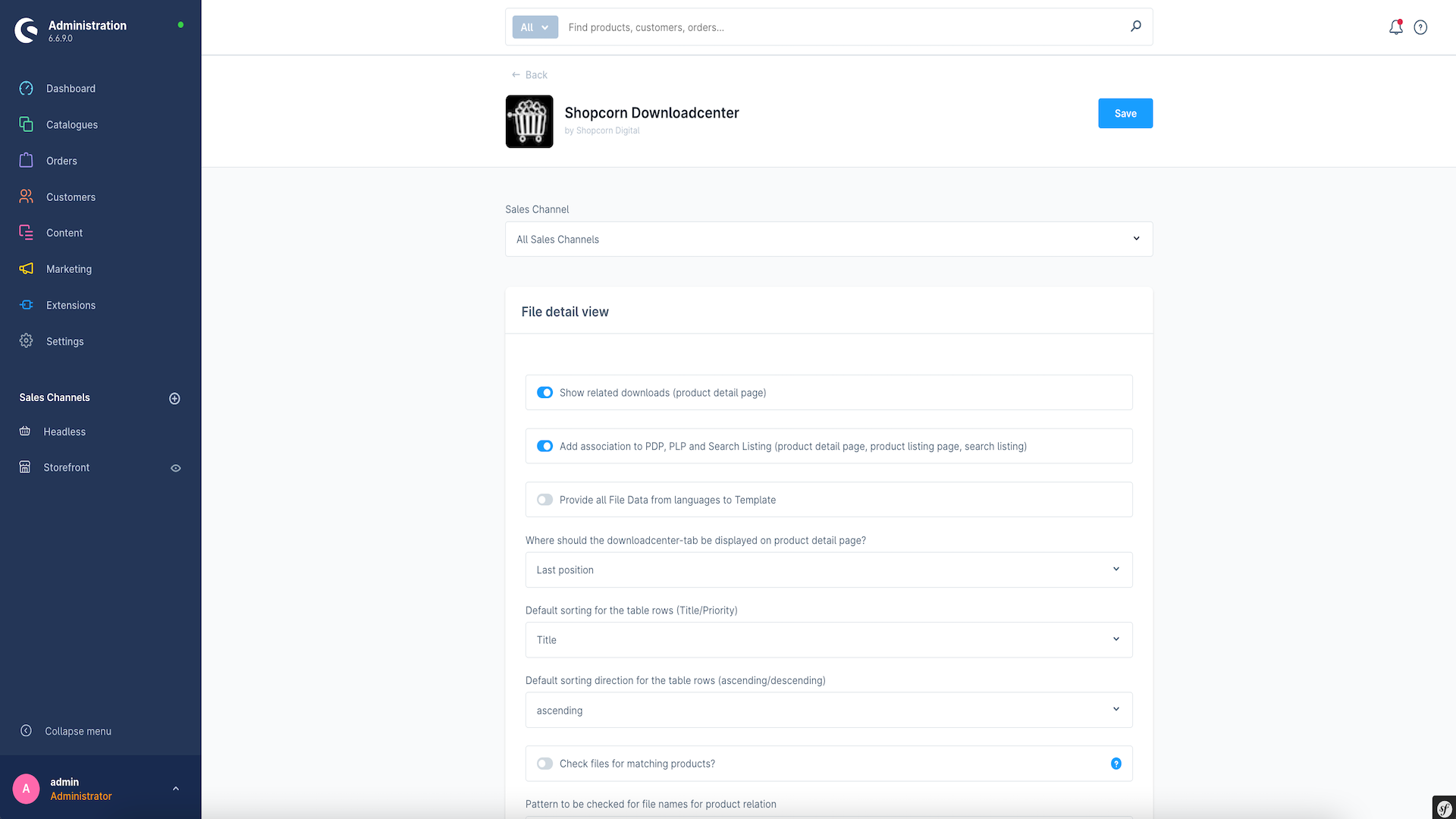Click the Shopcorn Downloadcenter app icon
The height and width of the screenshot is (819, 1456).
click(x=529, y=120)
